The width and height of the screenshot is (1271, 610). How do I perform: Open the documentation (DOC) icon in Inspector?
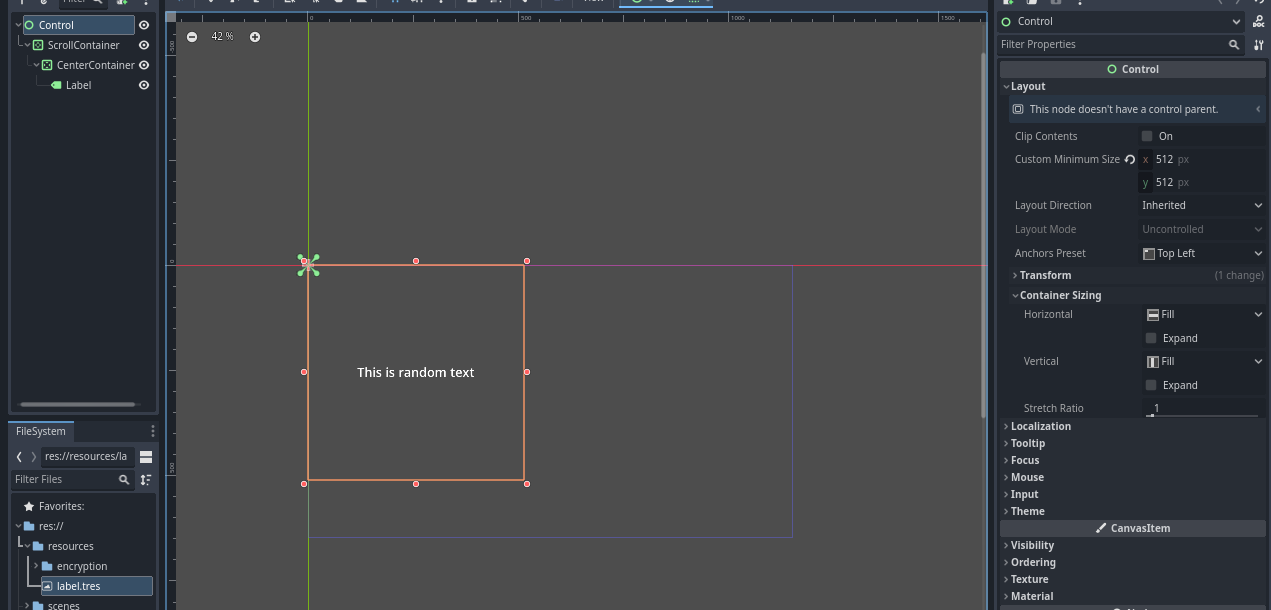pos(1258,22)
